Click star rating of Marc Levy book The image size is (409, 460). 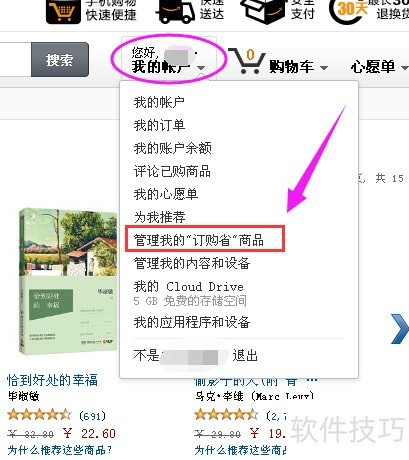[x=226, y=415]
